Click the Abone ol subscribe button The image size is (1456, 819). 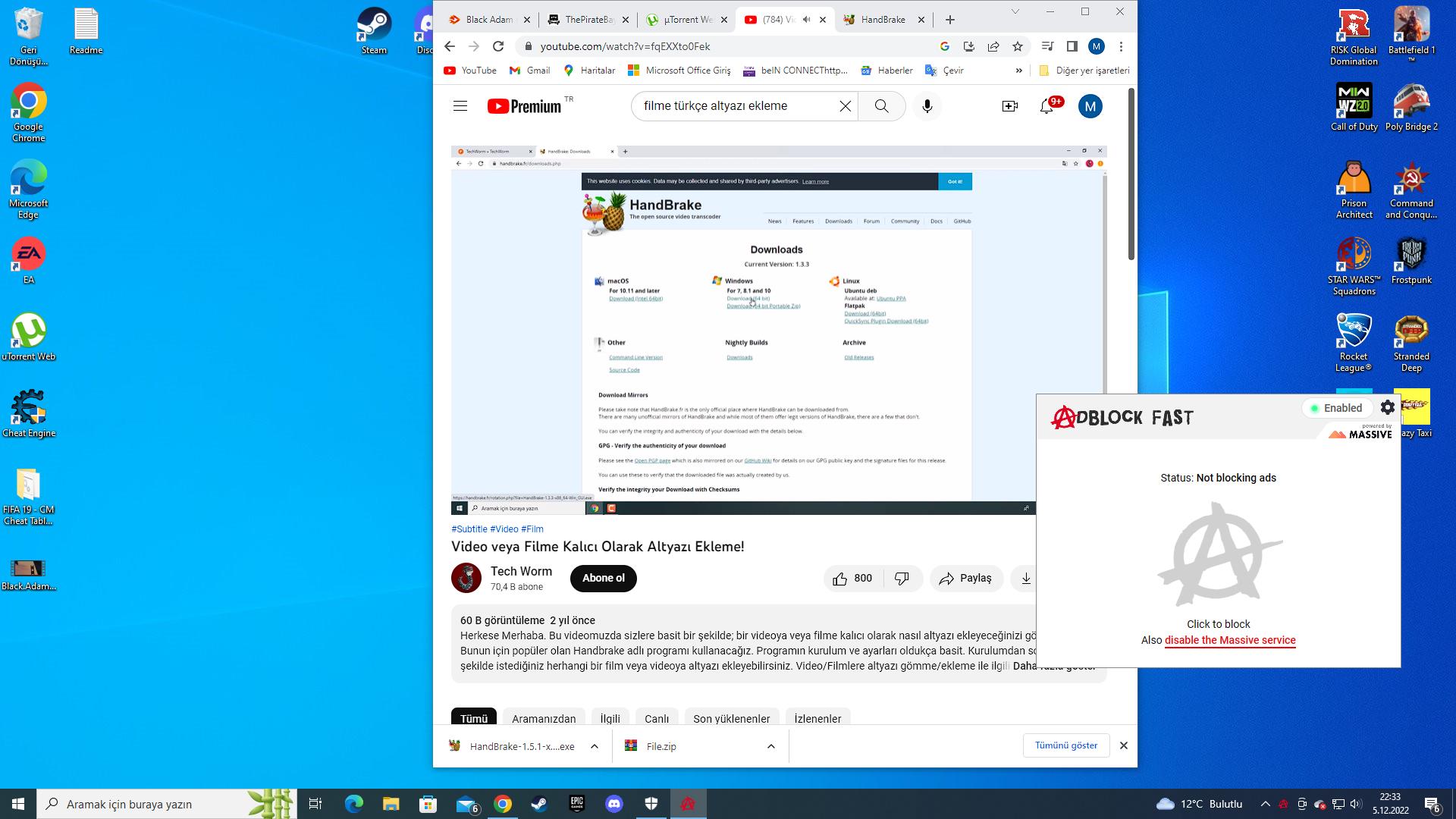[x=603, y=579]
